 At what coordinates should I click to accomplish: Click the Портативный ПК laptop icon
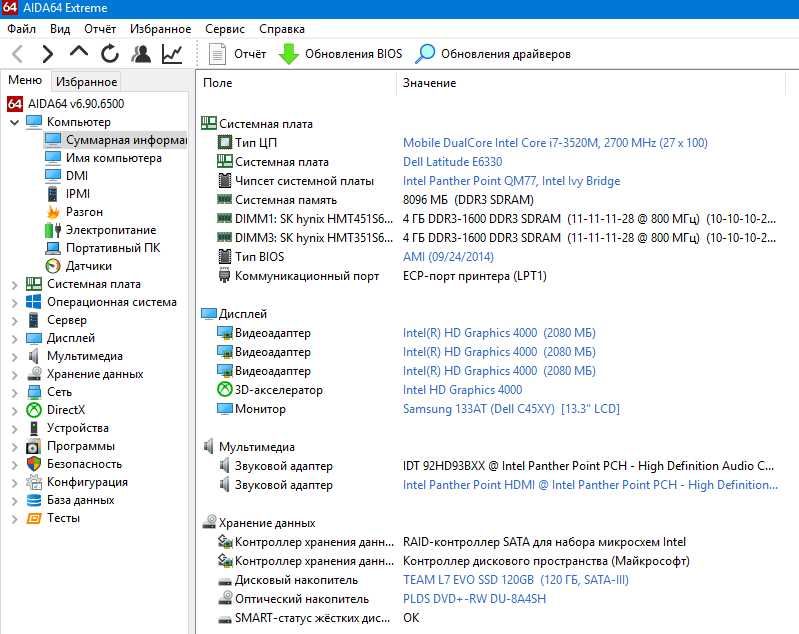pyautogui.click(x=53, y=248)
